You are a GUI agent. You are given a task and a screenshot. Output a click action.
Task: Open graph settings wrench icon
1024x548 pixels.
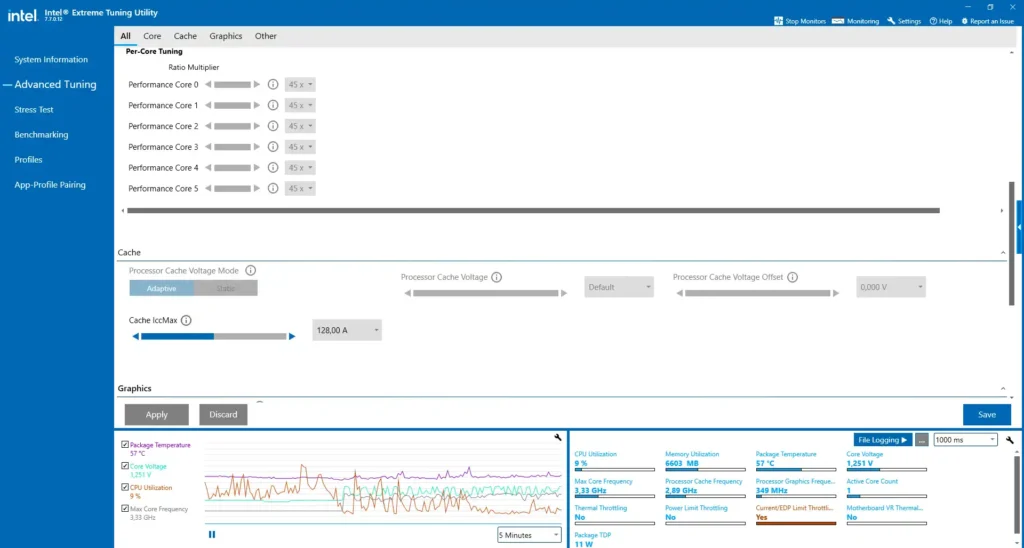point(558,438)
